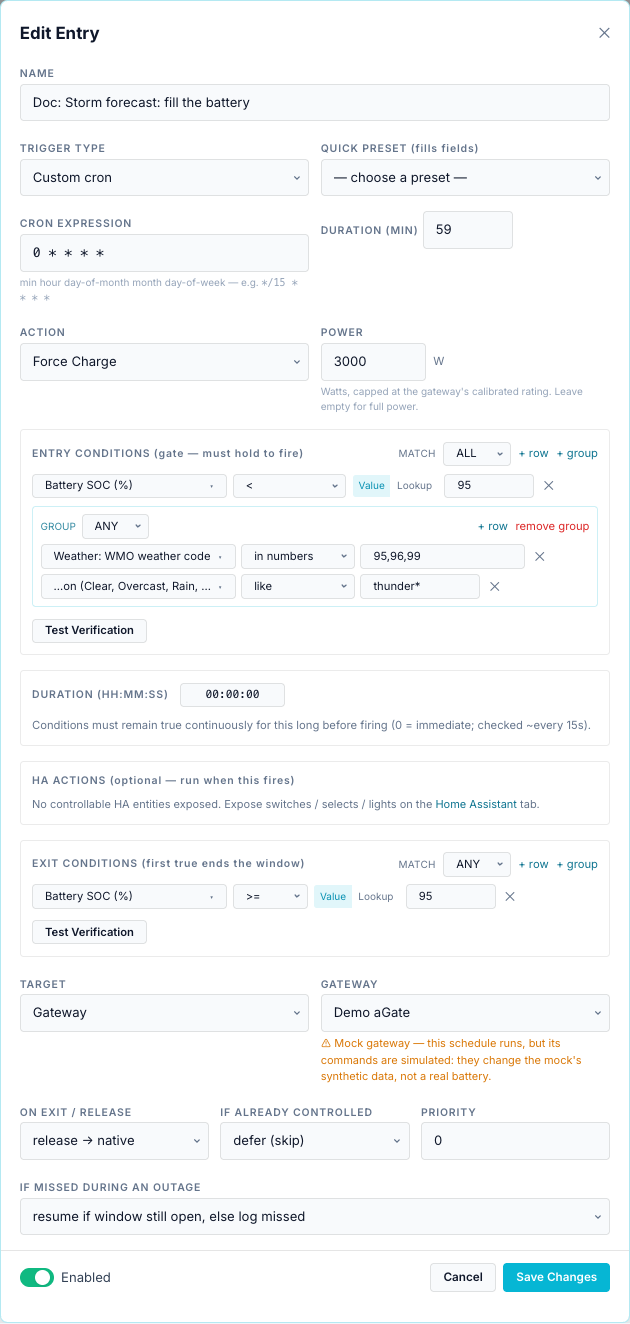Image resolution: width=630 pixels, height=1324 pixels.
Task: Open the 'like' operator dropdown
Action: 298,586
